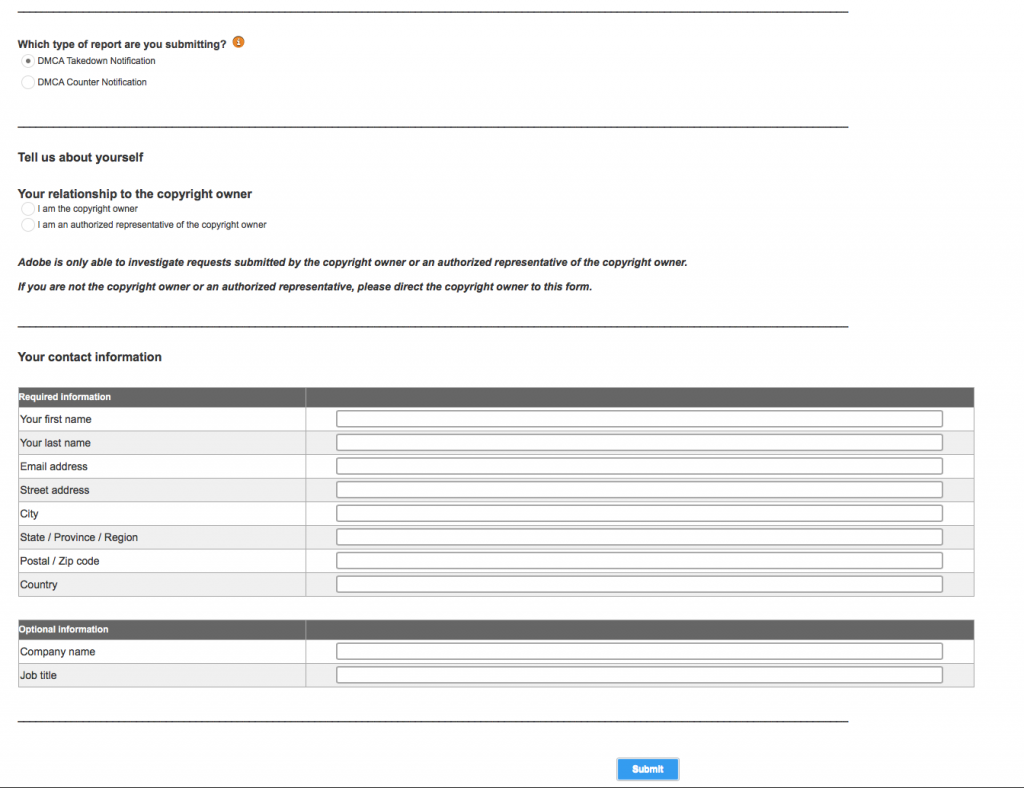Screen dimensions: 1024x788
Task: Focus the Email address input
Action: coord(639,466)
